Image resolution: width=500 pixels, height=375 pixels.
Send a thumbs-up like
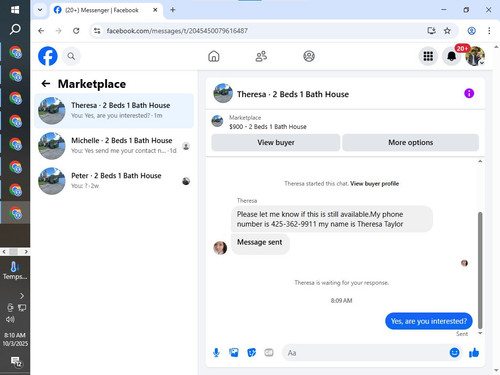474,352
